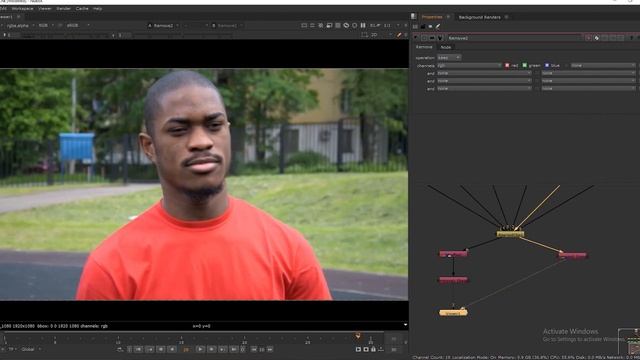The image size is (640, 360).
Task: Open the A input Remove2 dropdown
Action: (x=164, y=25)
